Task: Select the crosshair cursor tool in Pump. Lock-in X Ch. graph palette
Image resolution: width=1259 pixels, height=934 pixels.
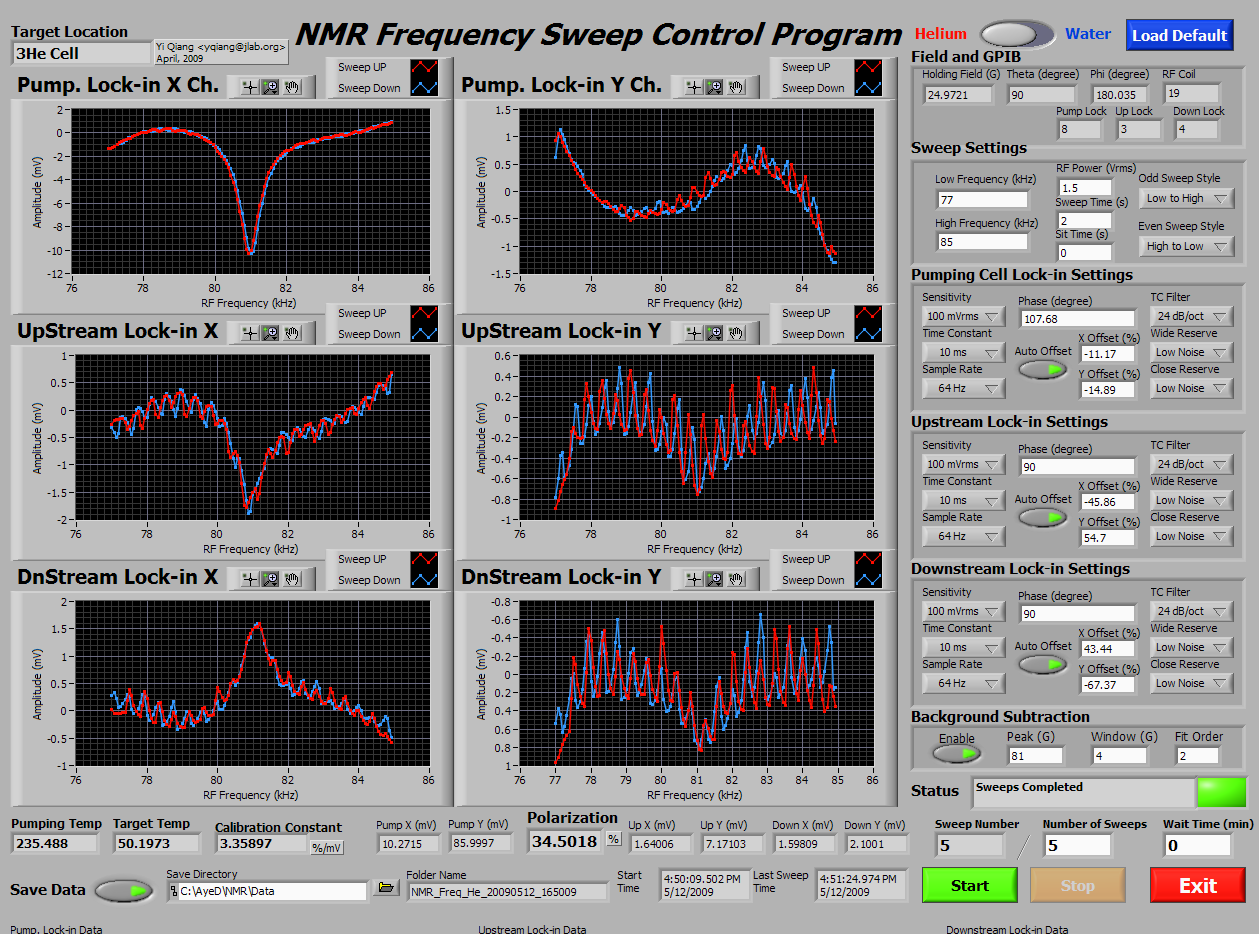Action: (x=250, y=87)
